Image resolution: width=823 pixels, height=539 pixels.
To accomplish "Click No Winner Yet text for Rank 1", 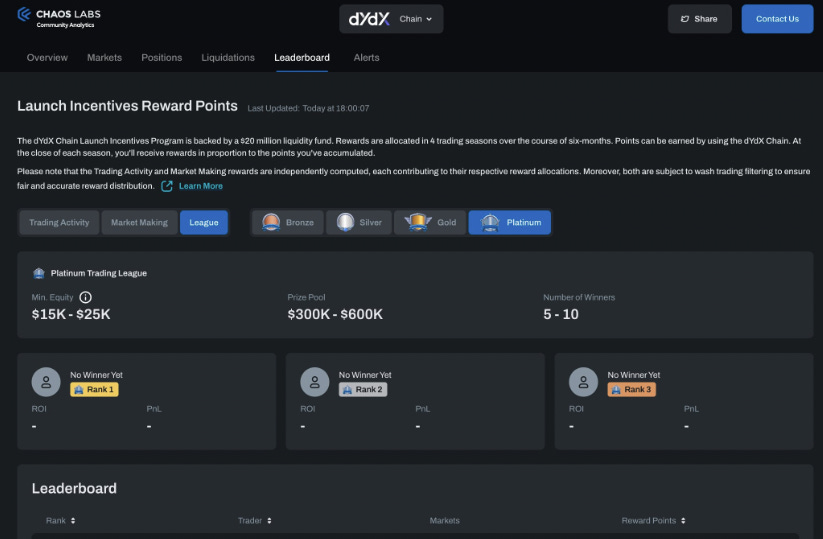I will tap(97, 375).
